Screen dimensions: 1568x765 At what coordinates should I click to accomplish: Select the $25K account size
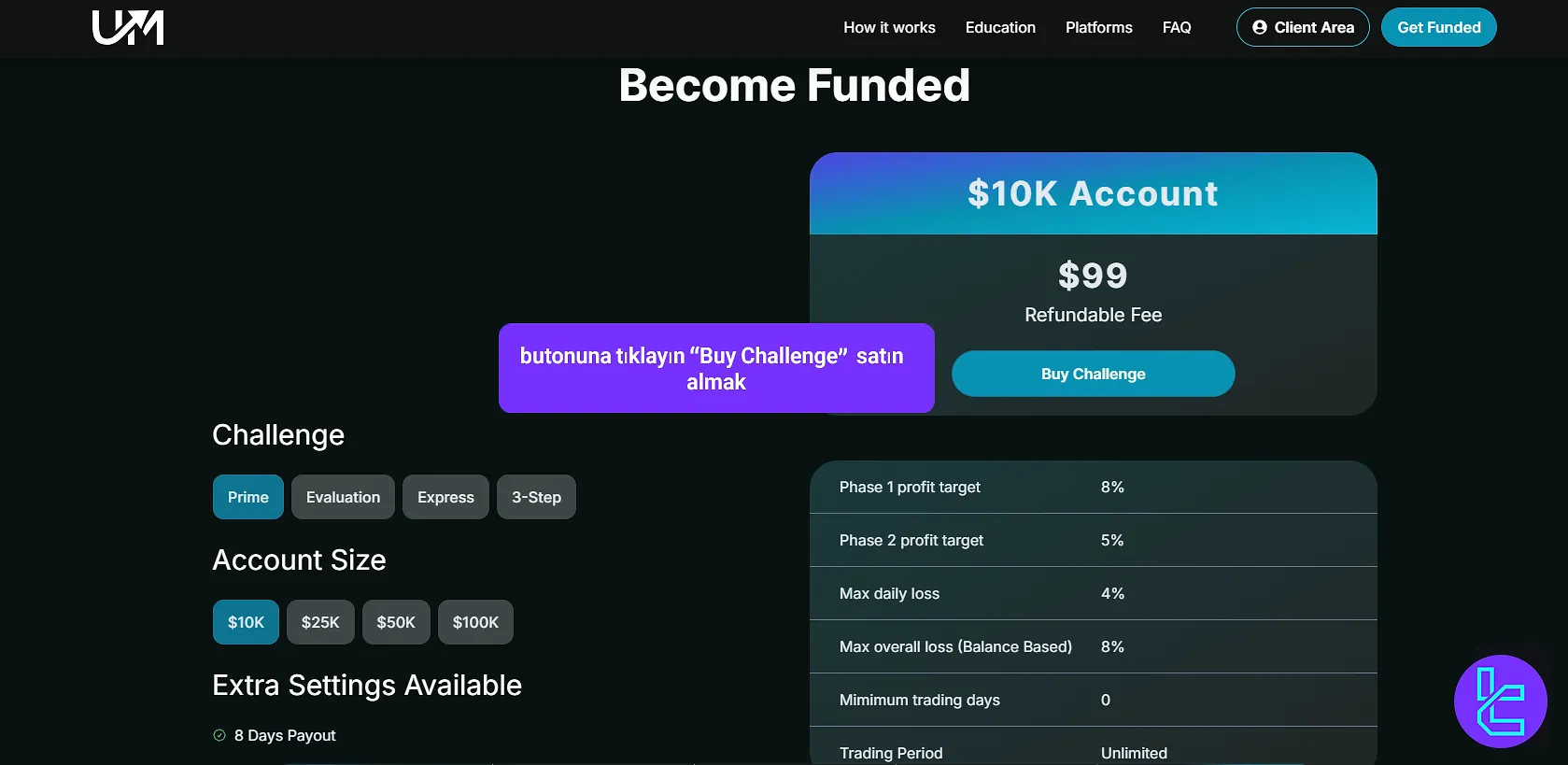pos(320,621)
